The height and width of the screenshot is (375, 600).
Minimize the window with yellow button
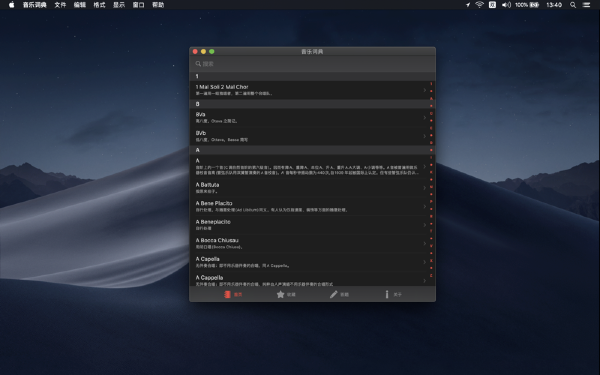204,51
